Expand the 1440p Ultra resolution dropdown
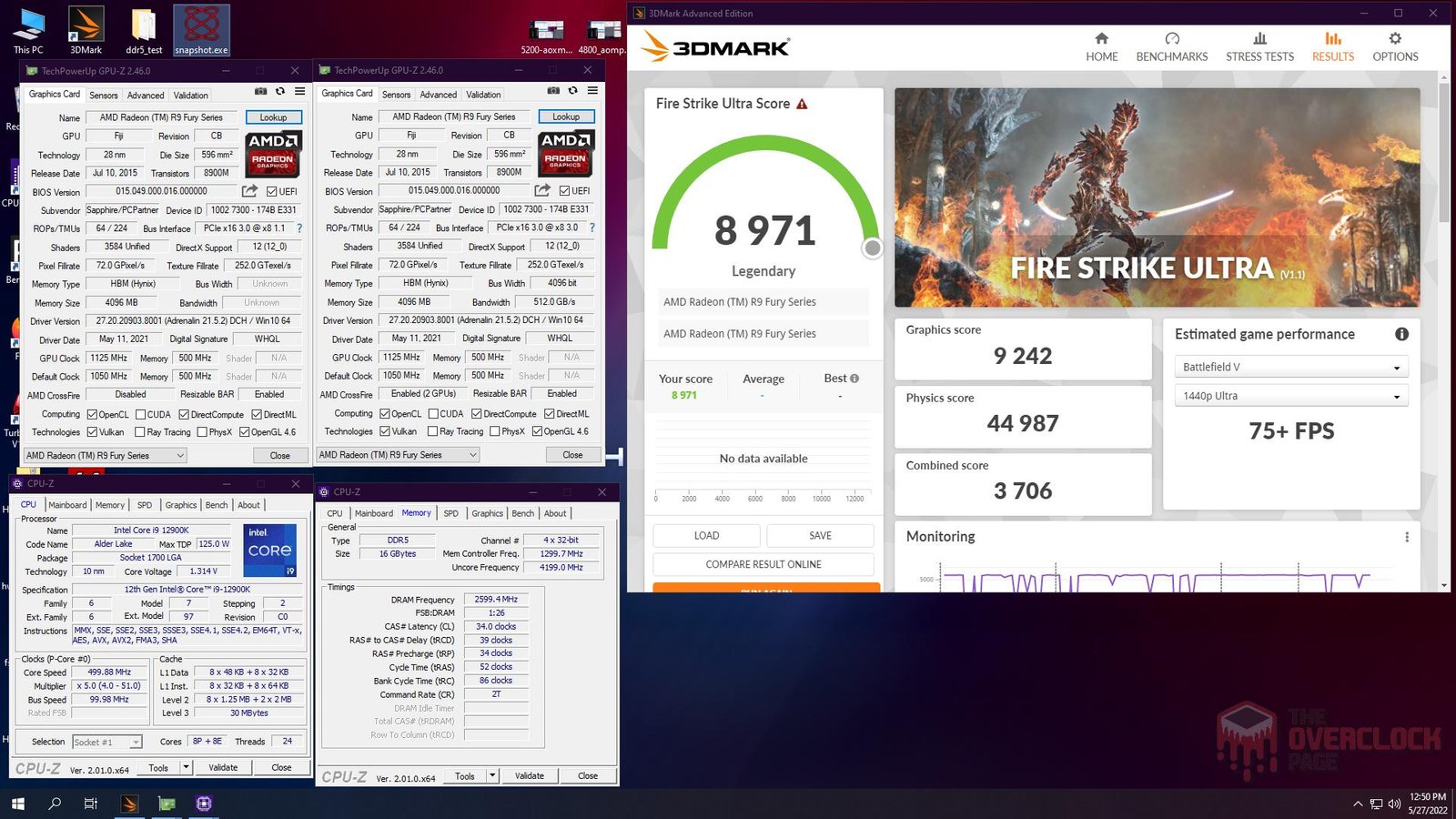 pos(1290,396)
